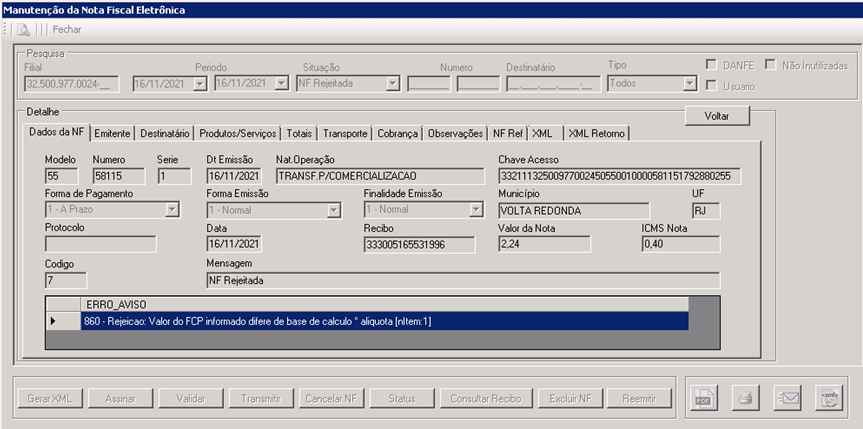Click the ERRO_AVISO column header

click(x=384, y=305)
